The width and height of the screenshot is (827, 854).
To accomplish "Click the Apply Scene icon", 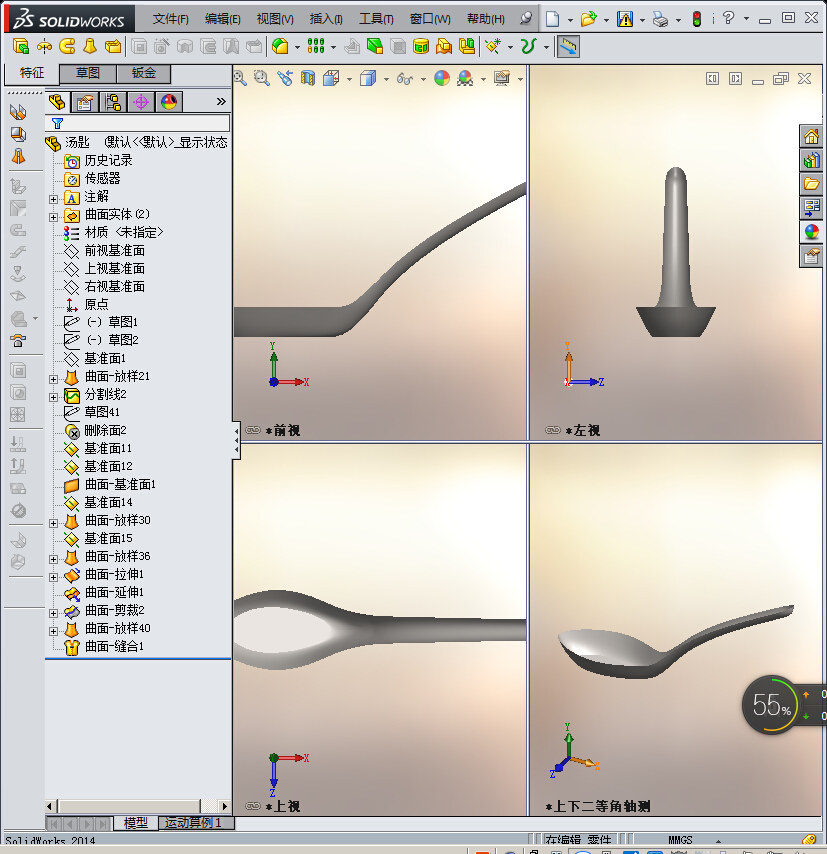I will click(465, 78).
